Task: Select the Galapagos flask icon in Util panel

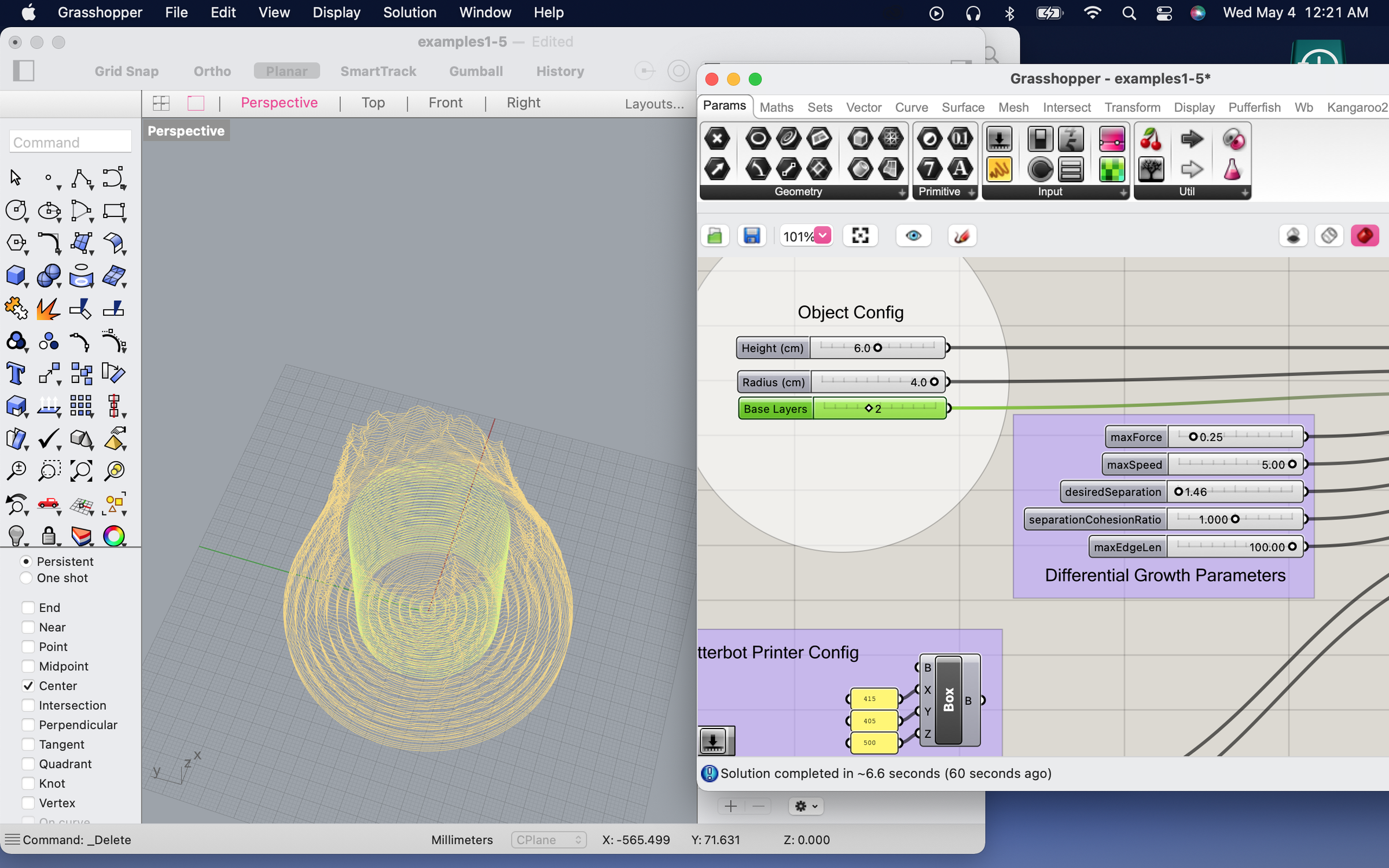Action: tap(1233, 170)
